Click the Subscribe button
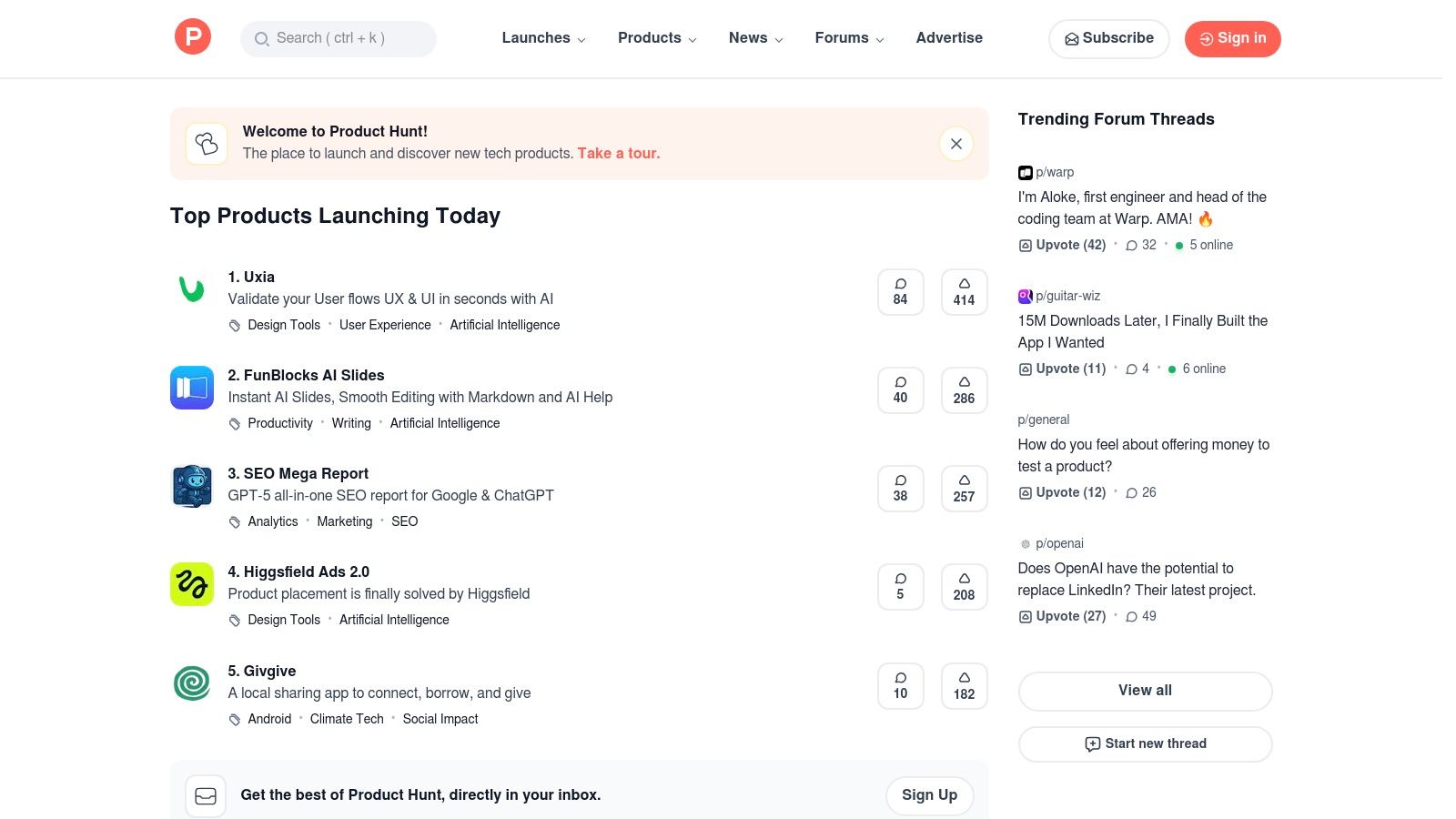 pos(1109,38)
